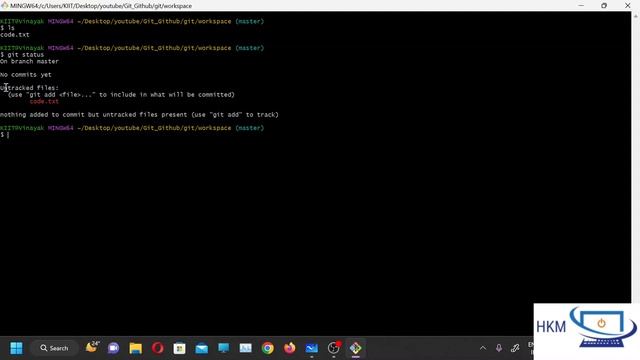Image resolution: width=640 pixels, height=360 pixels.
Task: Close the MINGW64 terminal window
Action: point(627,5)
